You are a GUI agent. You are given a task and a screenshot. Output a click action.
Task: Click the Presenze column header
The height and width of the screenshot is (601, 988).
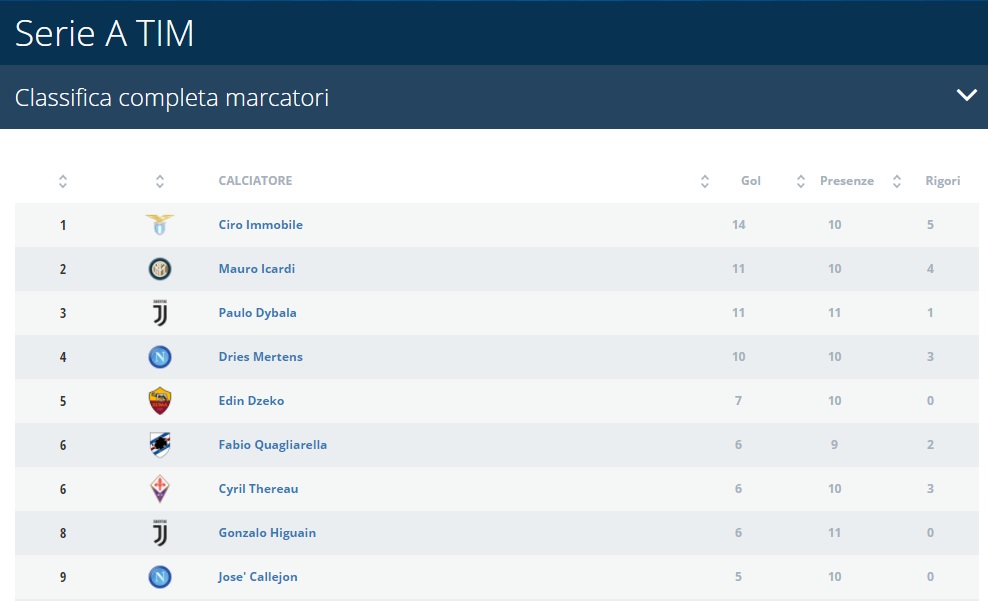[846, 181]
